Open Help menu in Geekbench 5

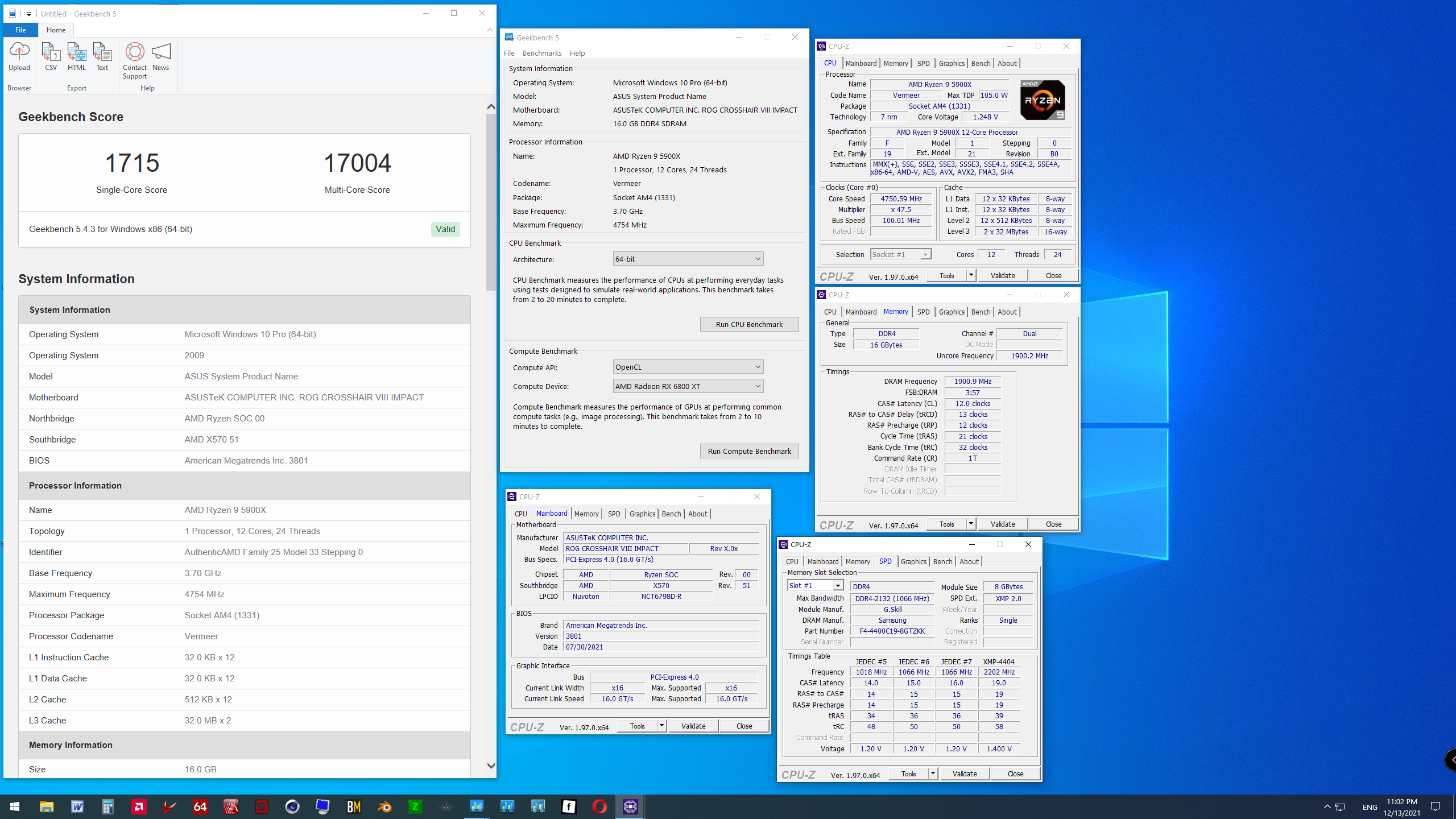(577, 53)
